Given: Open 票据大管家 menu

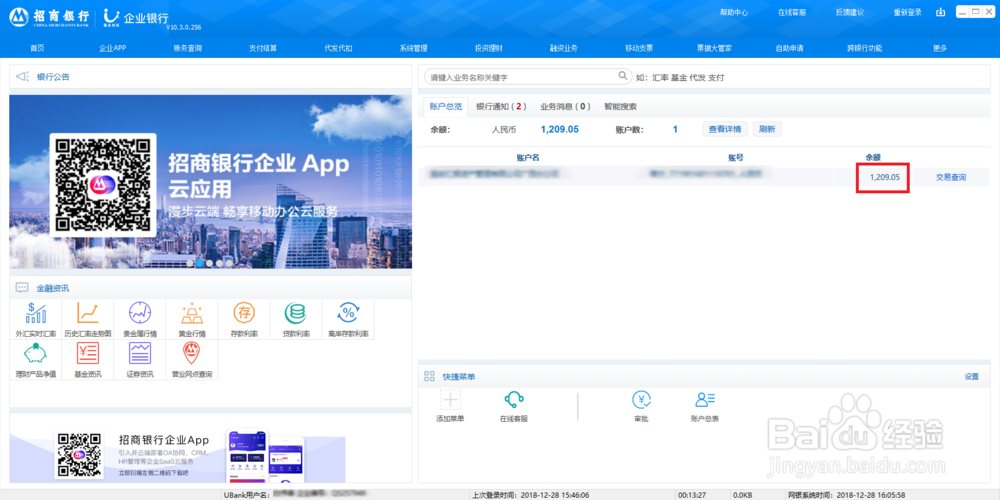Looking at the screenshot, I should [714, 48].
